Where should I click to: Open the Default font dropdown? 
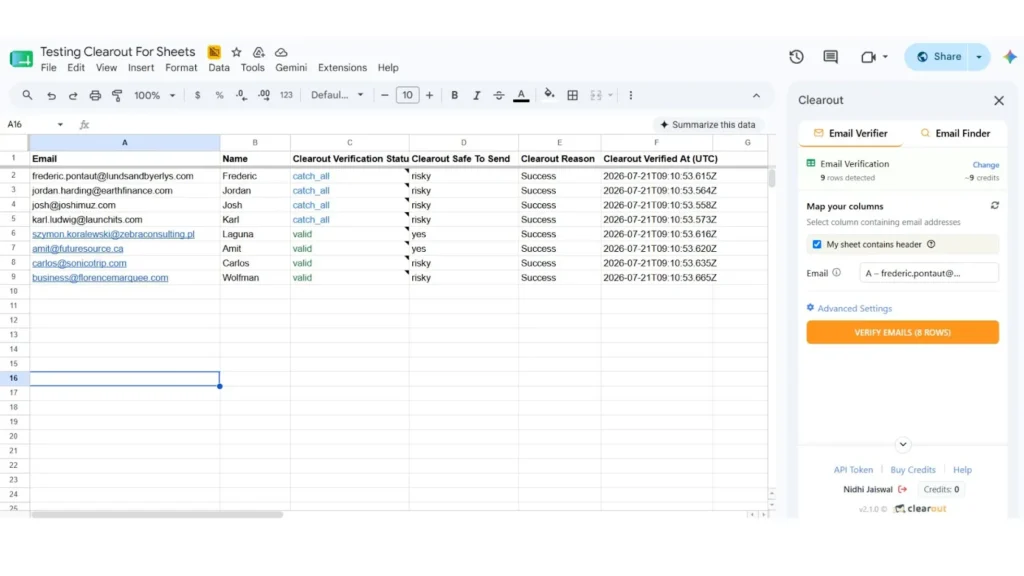tap(337, 95)
